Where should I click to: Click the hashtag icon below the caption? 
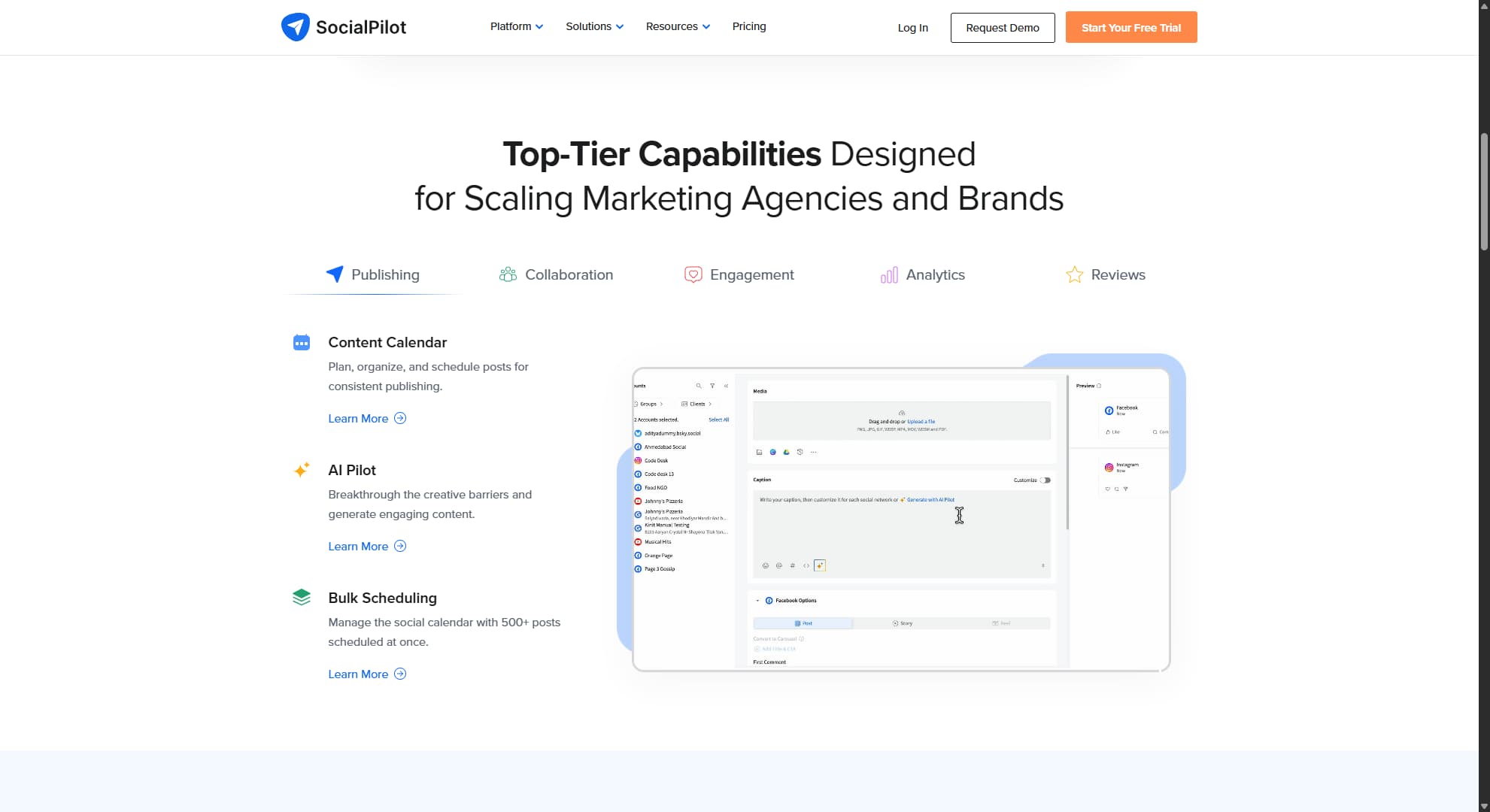(792, 565)
